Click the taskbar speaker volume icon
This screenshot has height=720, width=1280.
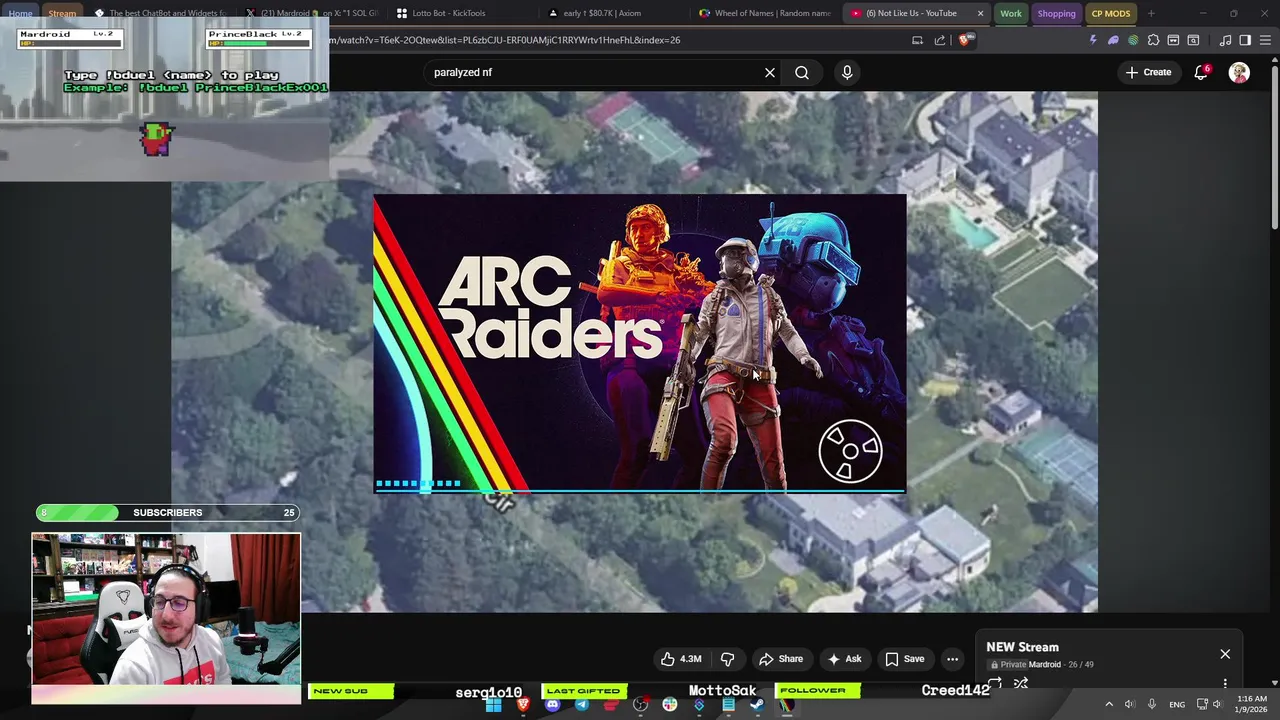click(x=1130, y=704)
